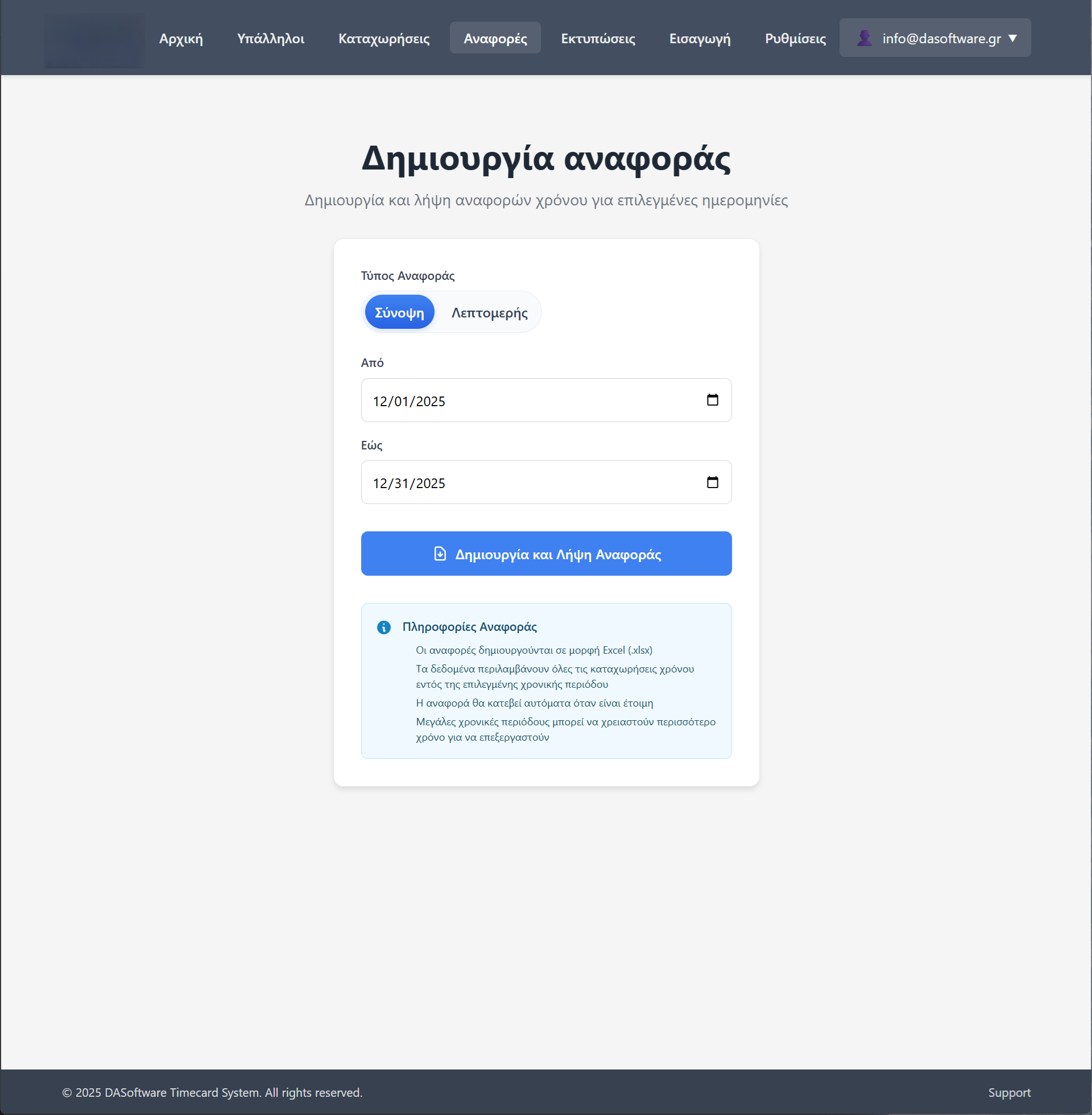Switch to the Εκτυπώσεις tab
Image resolution: width=1092 pixels, height=1115 pixels.
[597, 38]
